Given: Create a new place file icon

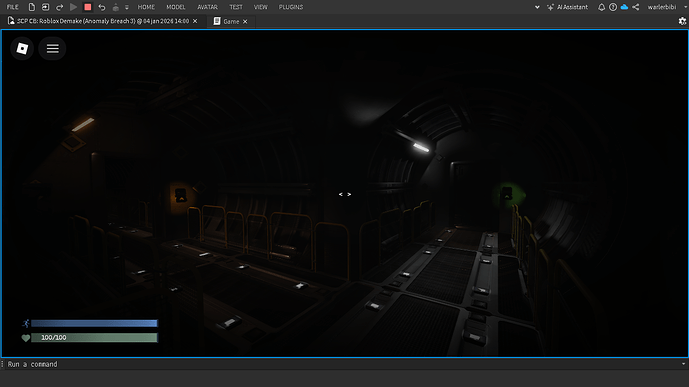Looking at the screenshot, I should pyautogui.click(x=32, y=7).
